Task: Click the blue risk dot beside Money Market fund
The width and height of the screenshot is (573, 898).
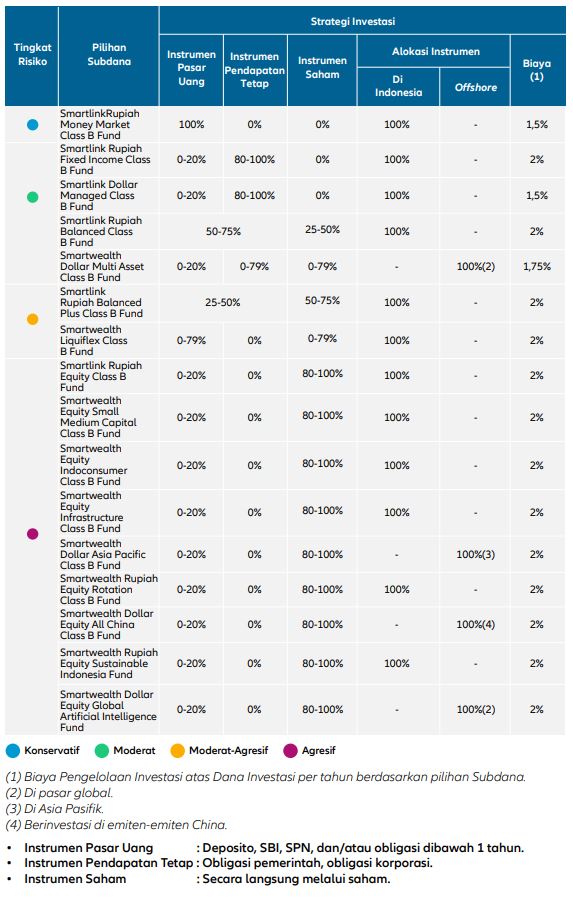Action: click(x=33, y=124)
